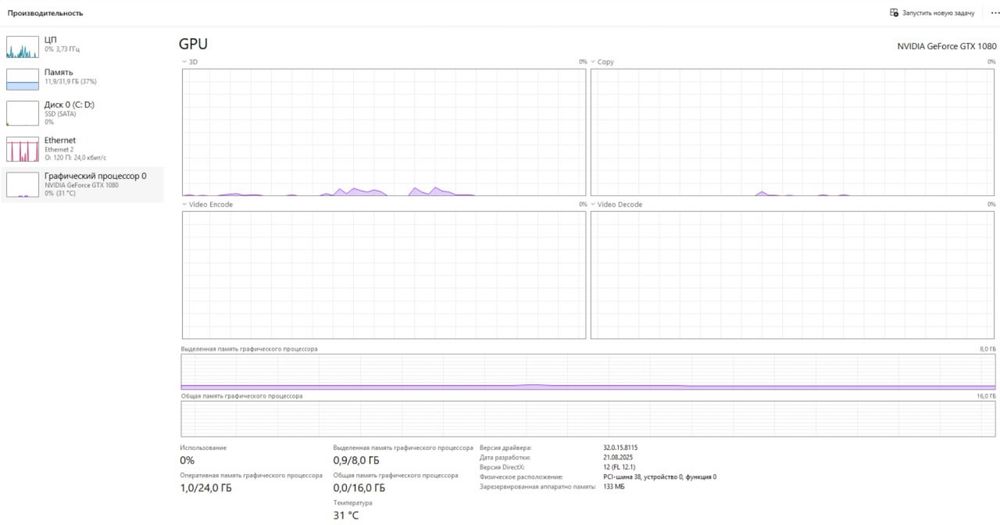Click the Ethernet 2 adapter subtitle
The height and width of the screenshot is (525, 1000).
59,149
